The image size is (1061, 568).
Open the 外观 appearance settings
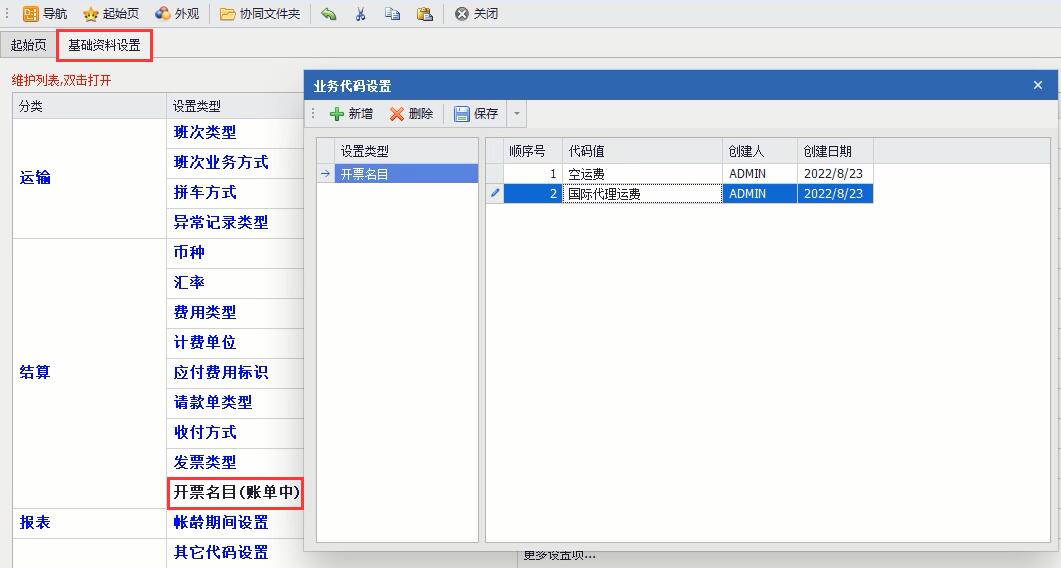163,14
